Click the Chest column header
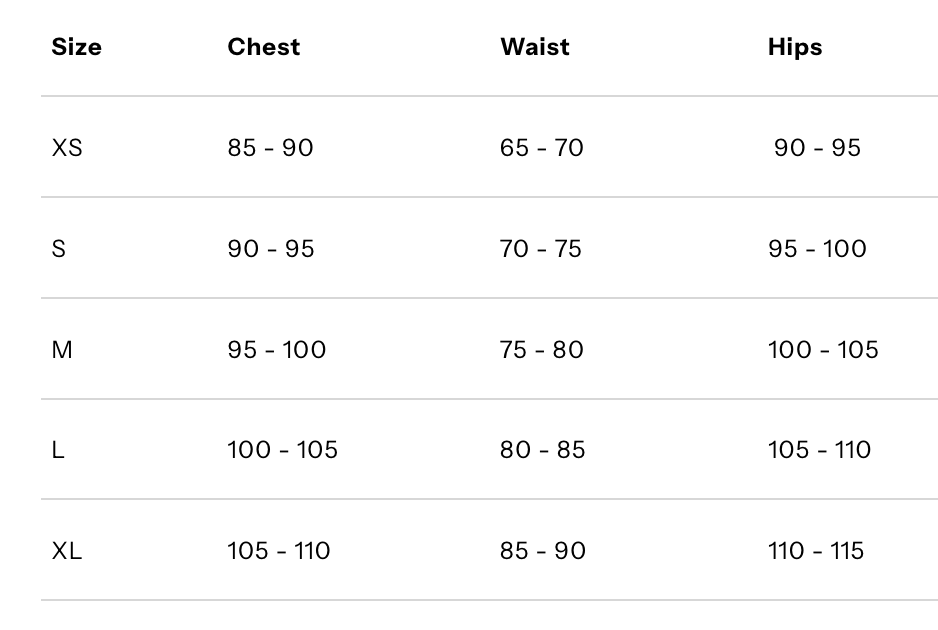Screen dimensions: 938x630 tap(263, 47)
